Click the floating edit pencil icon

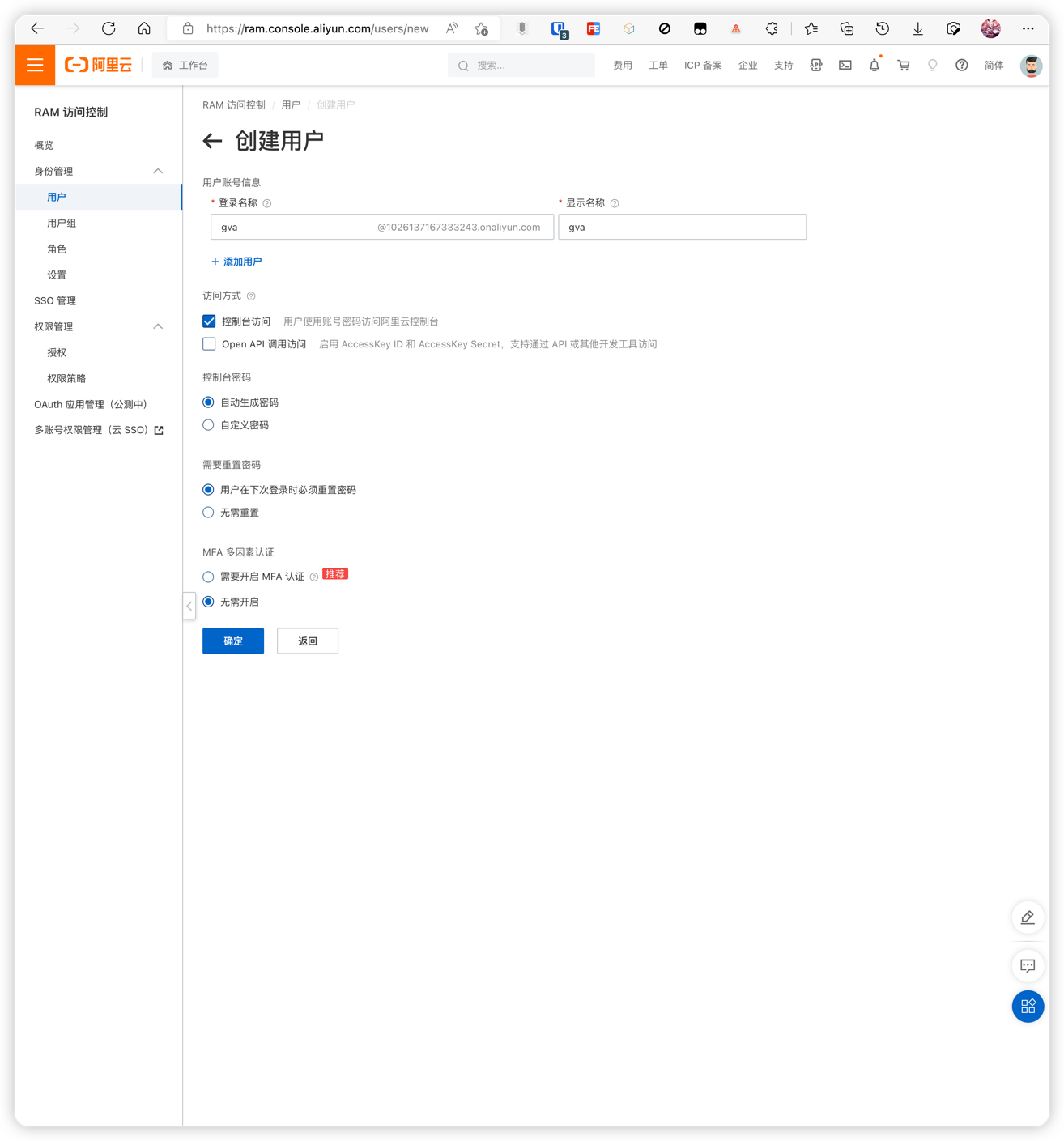(1028, 917)
